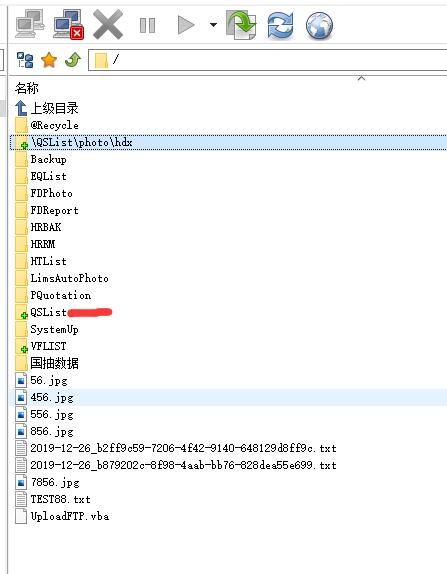Screen dimensions: 447x574
Task: Click the green up-folder arrow icon
Action: (72, 60)
